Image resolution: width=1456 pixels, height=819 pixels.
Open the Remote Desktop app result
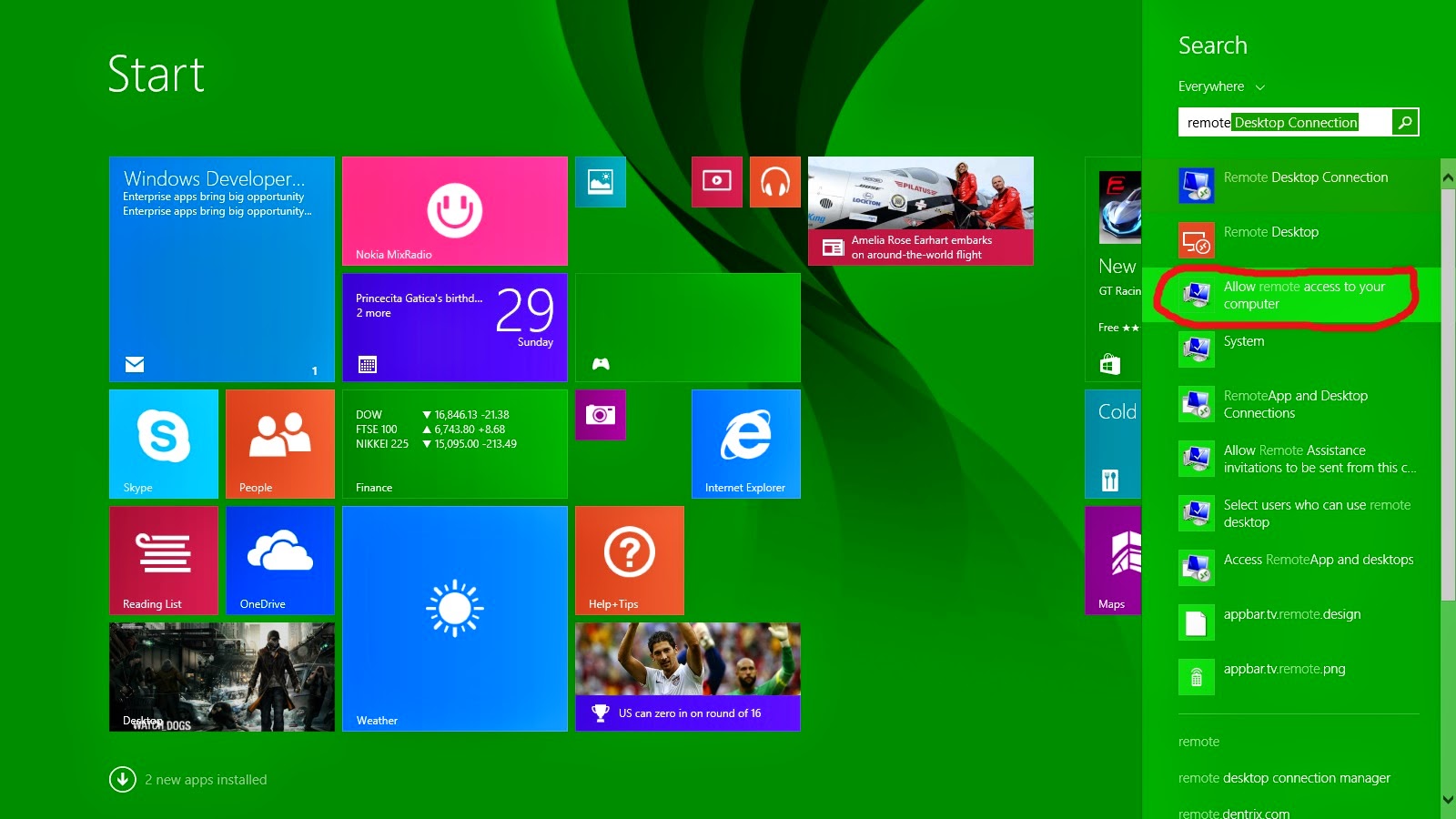click(1291, 240)
